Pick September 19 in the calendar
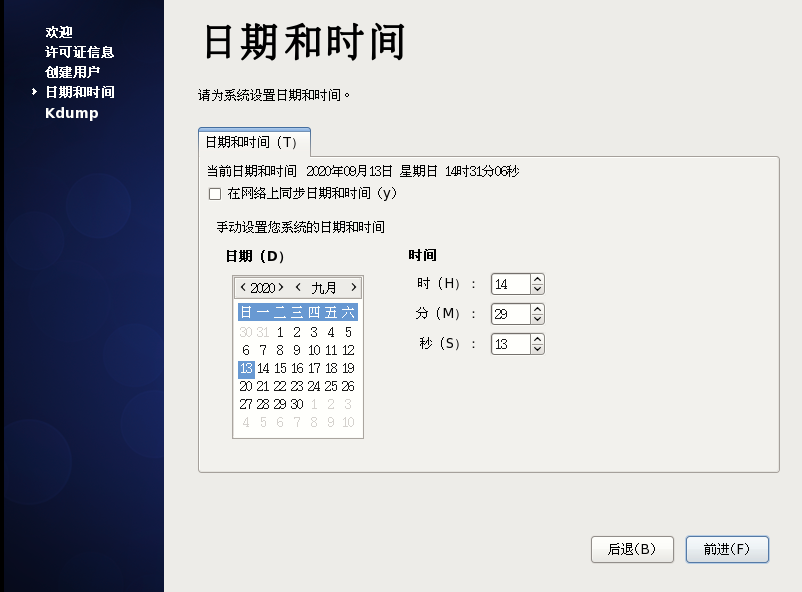 (348, 368)
